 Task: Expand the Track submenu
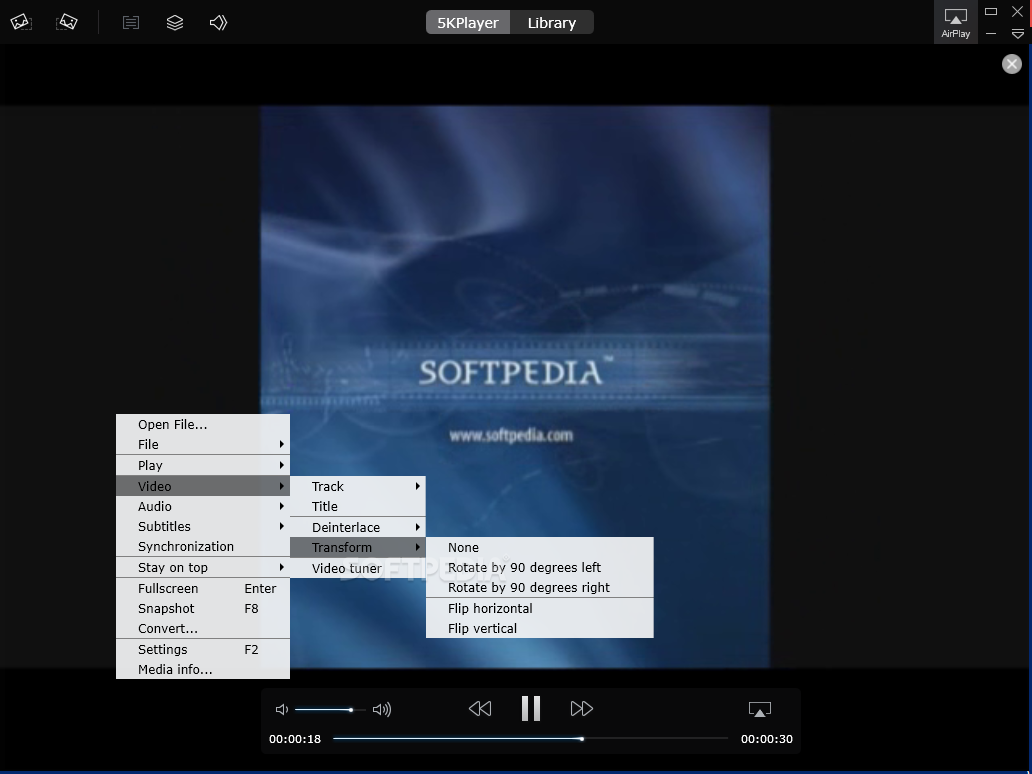[x=358, y=486]
